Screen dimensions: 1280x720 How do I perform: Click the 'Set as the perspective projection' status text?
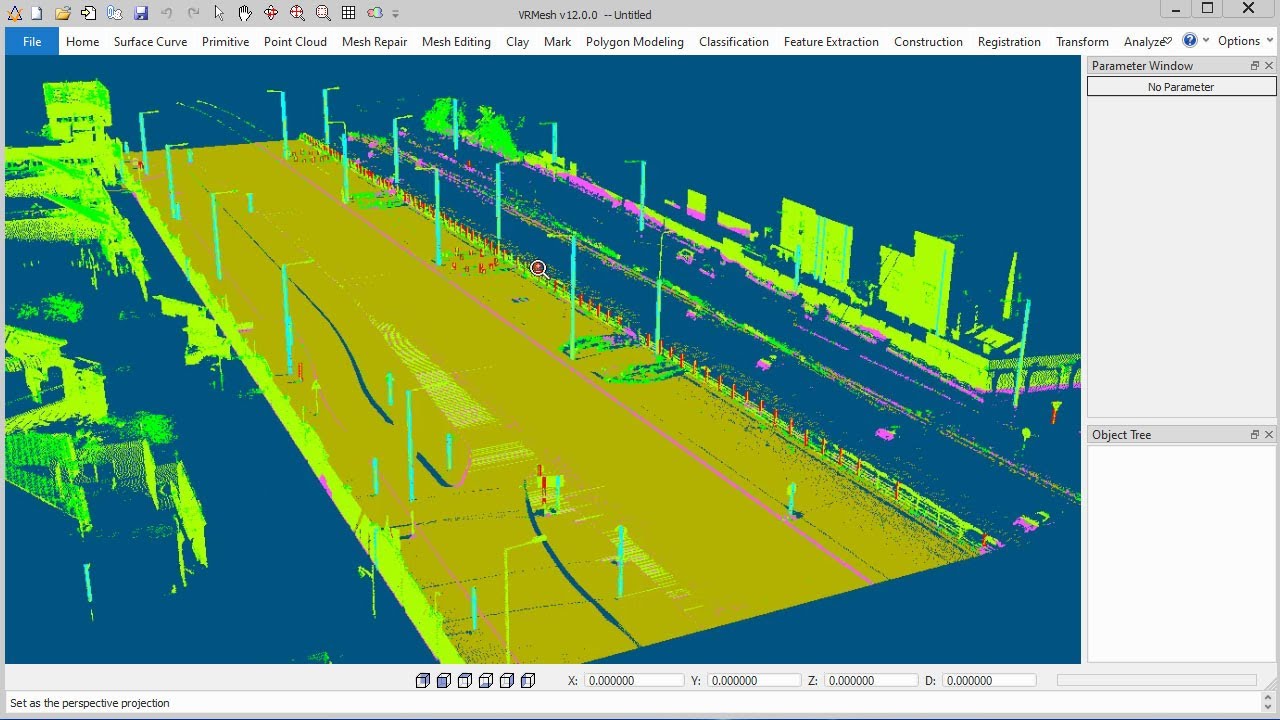(x=90, y=703)
